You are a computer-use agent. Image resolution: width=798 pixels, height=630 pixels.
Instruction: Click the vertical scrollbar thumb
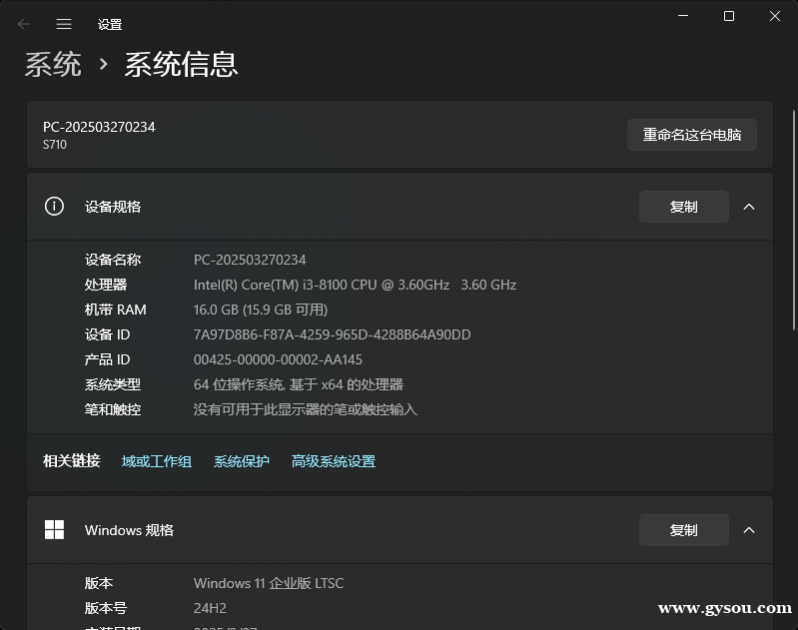(x=793, y=220)
